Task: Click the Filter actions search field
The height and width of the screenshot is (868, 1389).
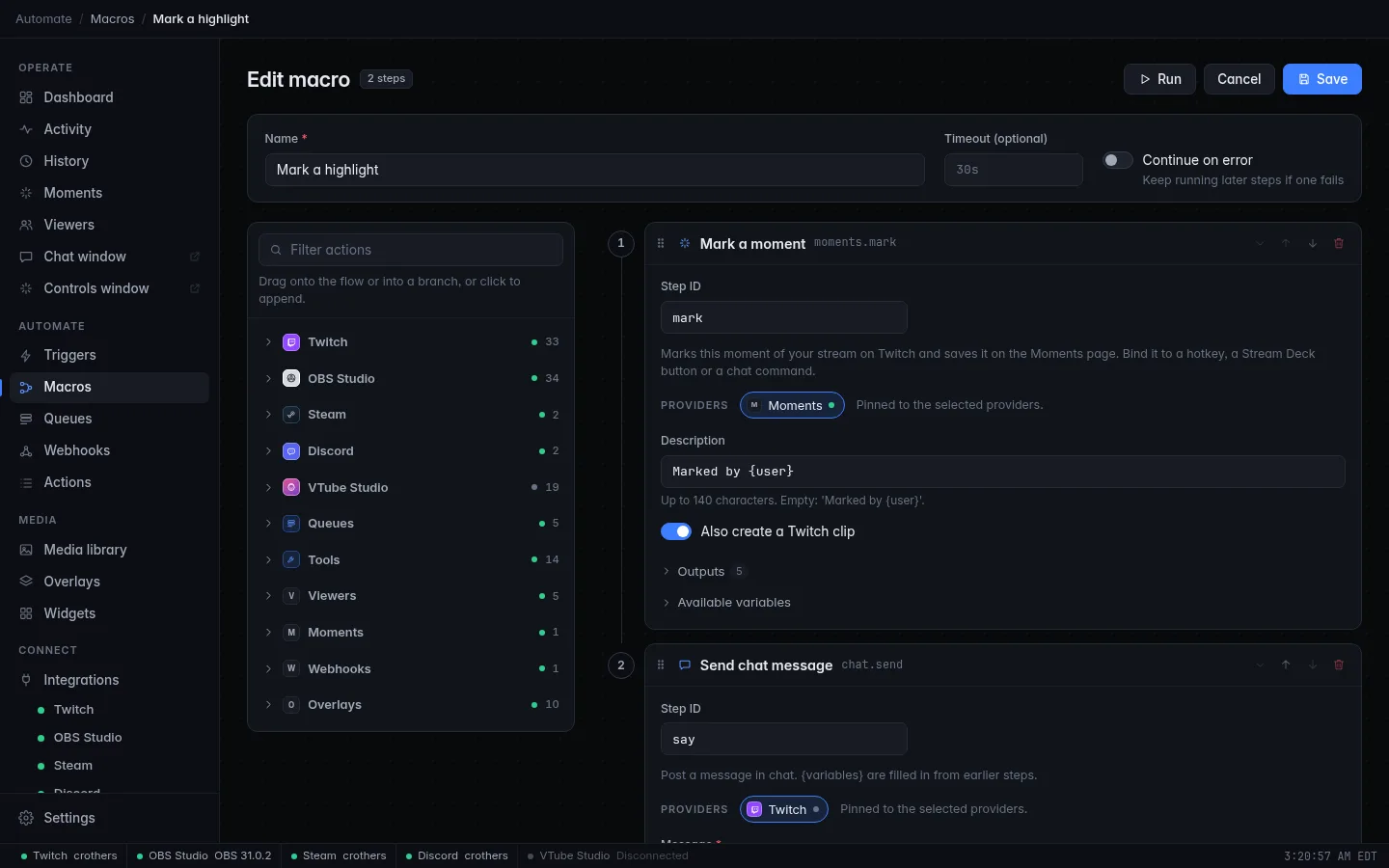Action: point(411,250)
